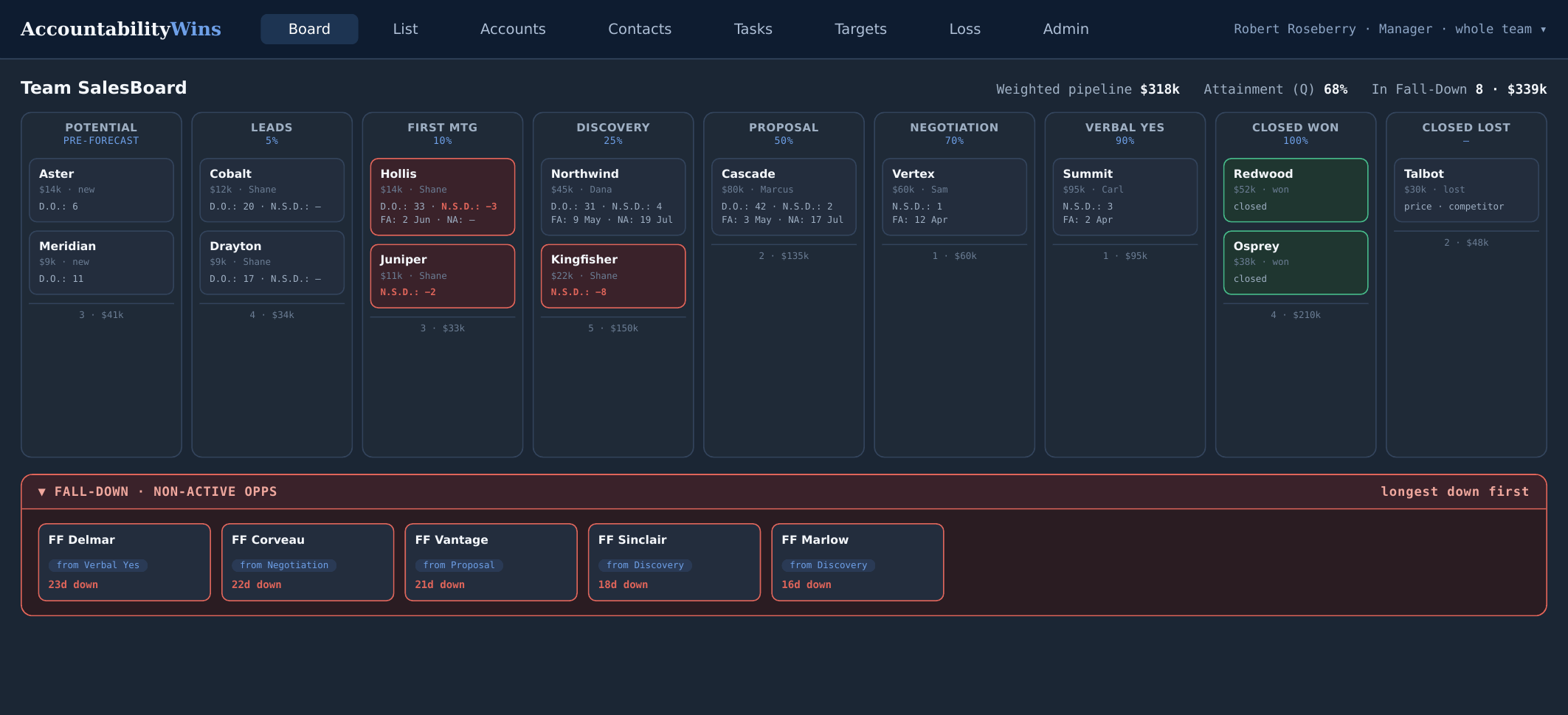Click the '23d down' label on FF Delmar
1568x715 pixels.
[73, 584]
